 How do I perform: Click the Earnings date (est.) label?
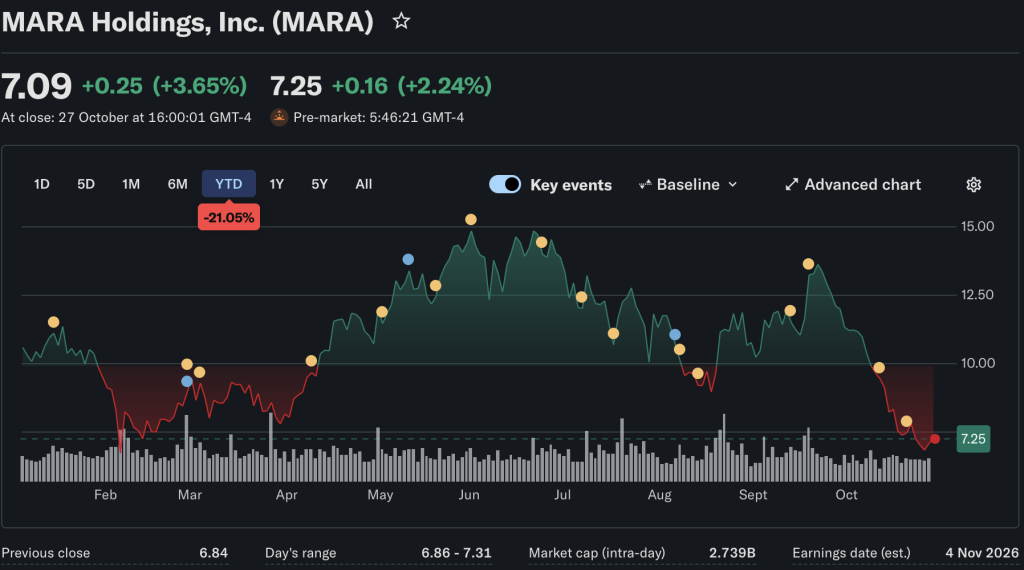point(851,553)
